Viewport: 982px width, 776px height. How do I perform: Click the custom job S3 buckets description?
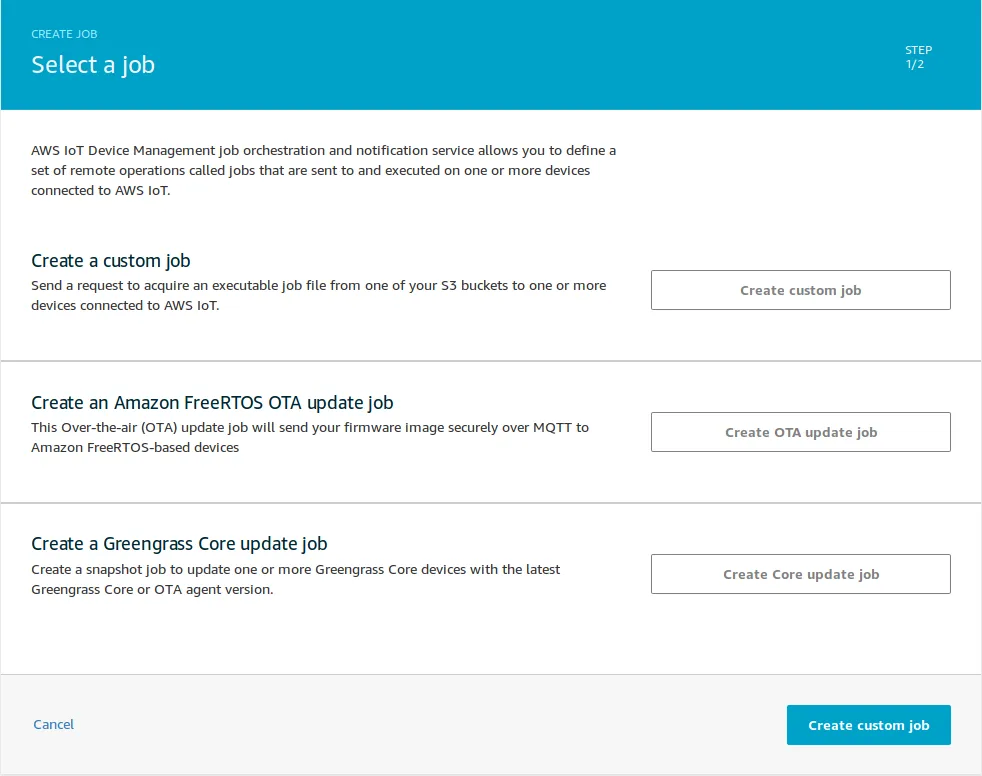point(318,295)
